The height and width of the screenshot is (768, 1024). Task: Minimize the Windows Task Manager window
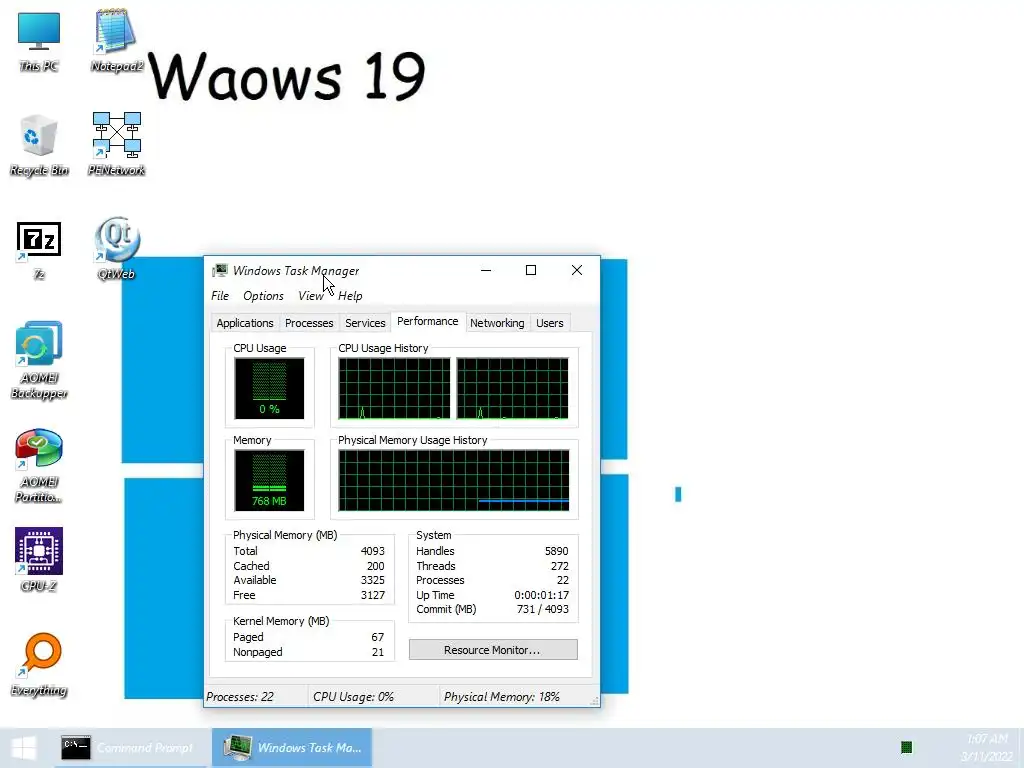[x=486, y=270]
